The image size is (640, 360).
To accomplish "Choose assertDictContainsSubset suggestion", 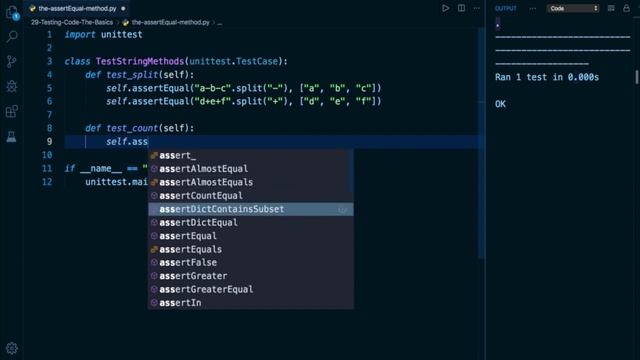I will (x=251, y=209).
